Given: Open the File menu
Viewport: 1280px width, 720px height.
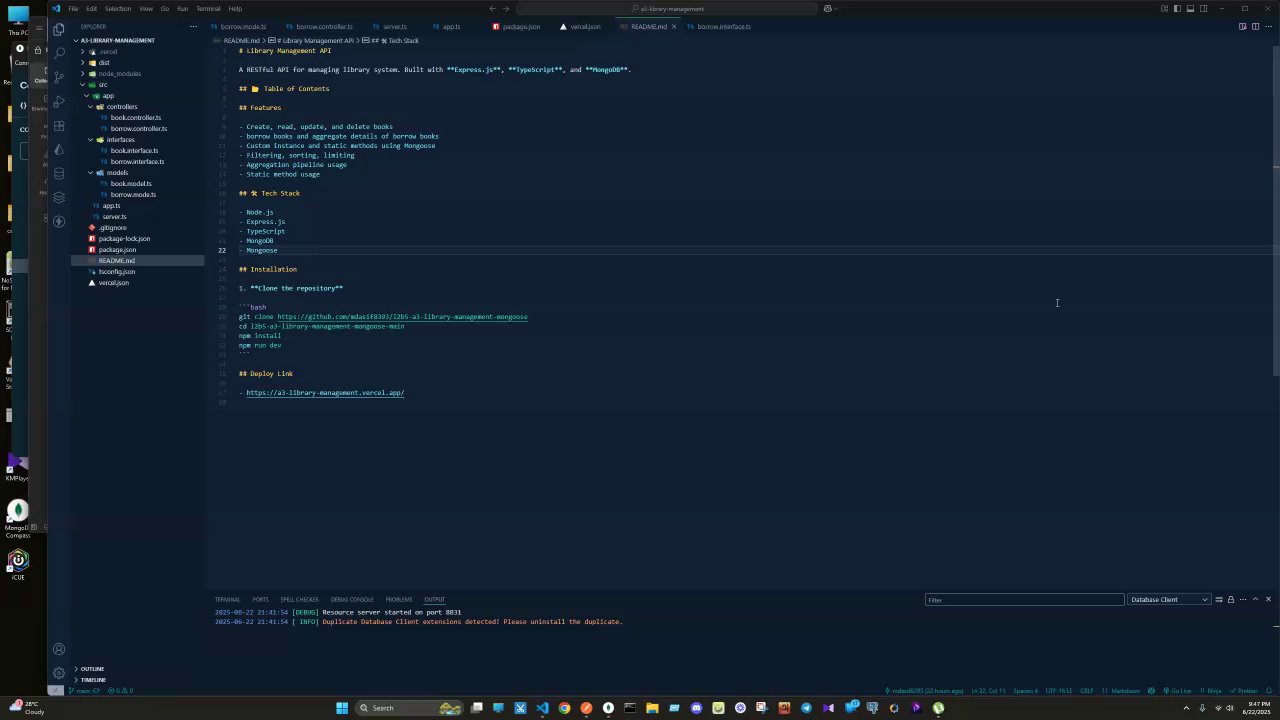Looking at the screenshot, I should [73, 9].
